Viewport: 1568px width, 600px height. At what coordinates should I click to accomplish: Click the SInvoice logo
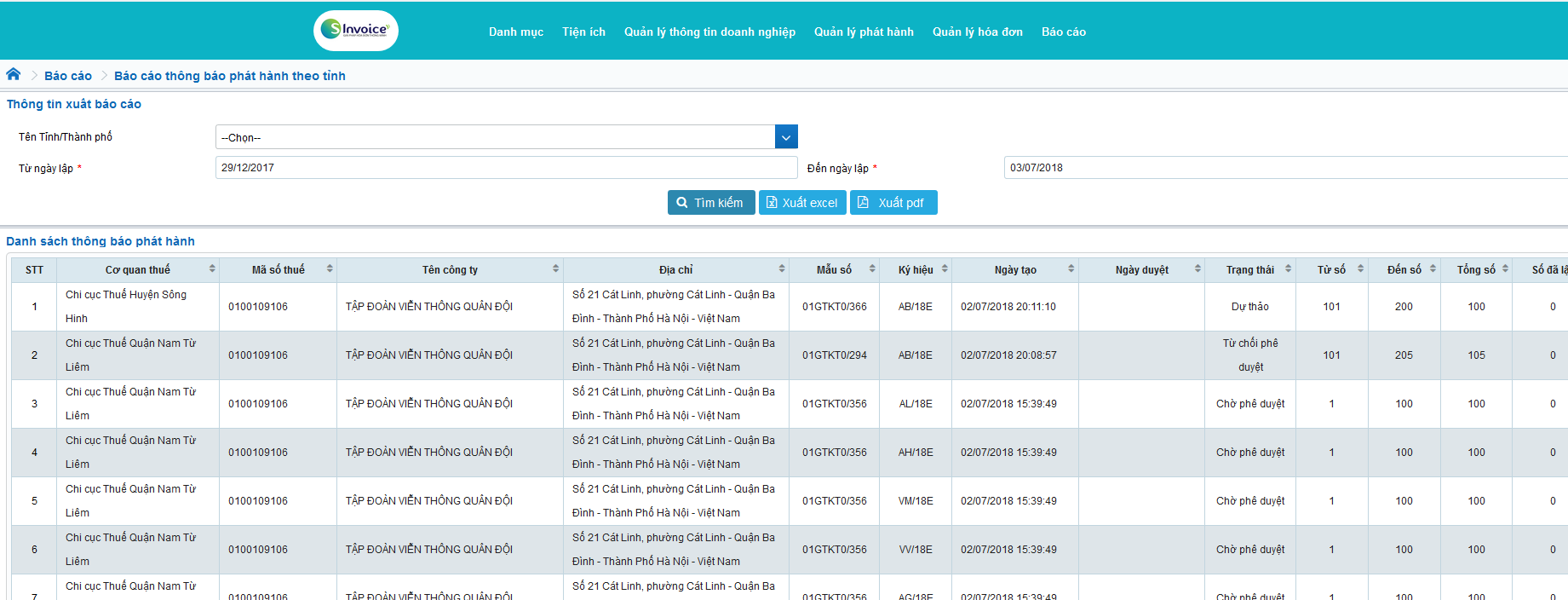[x=355, y=31]
